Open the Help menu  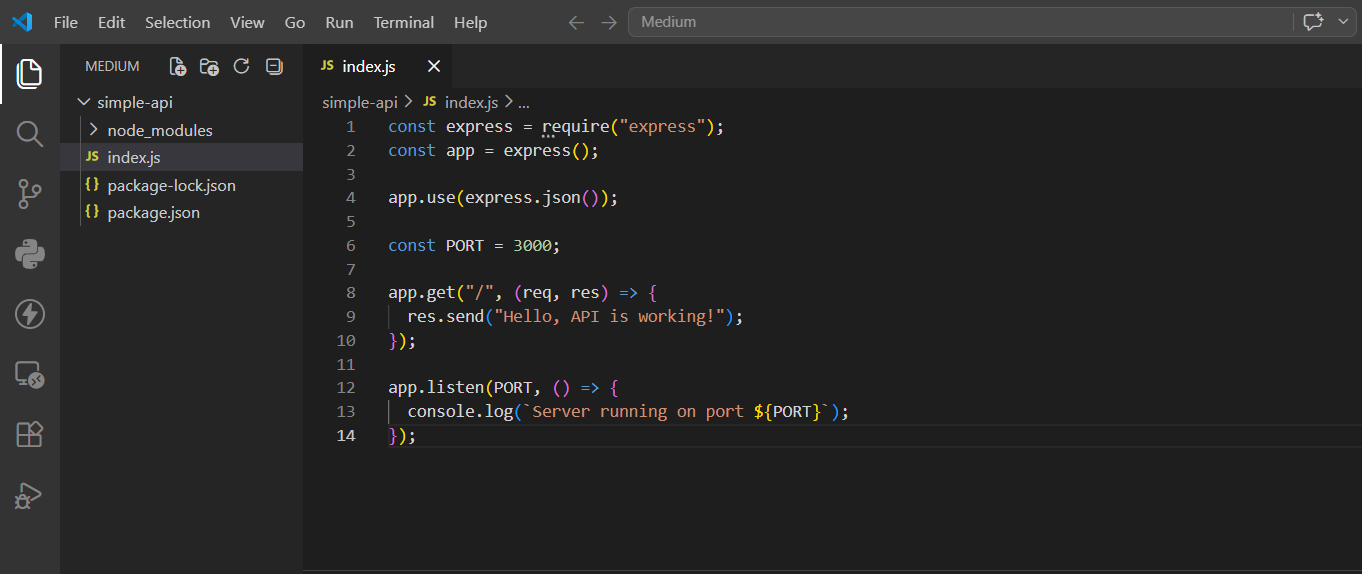click(471, 22)
